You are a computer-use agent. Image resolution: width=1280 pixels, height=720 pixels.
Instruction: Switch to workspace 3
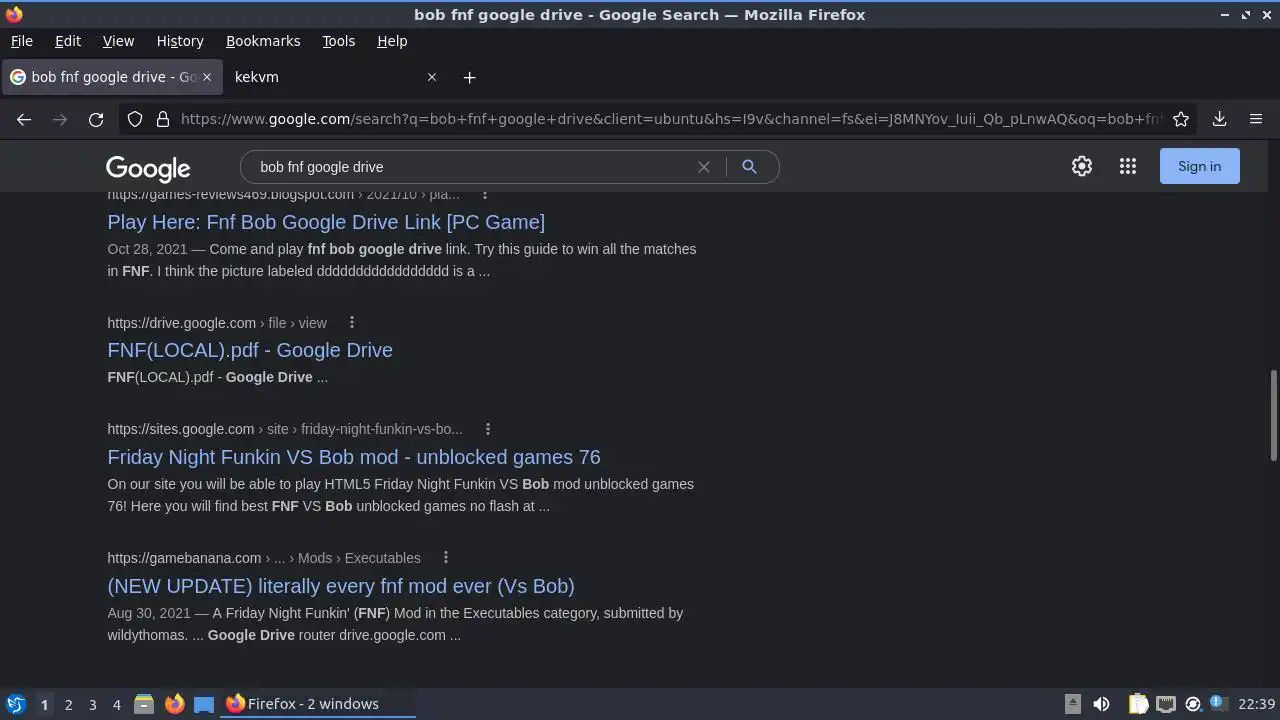point(92,704)
